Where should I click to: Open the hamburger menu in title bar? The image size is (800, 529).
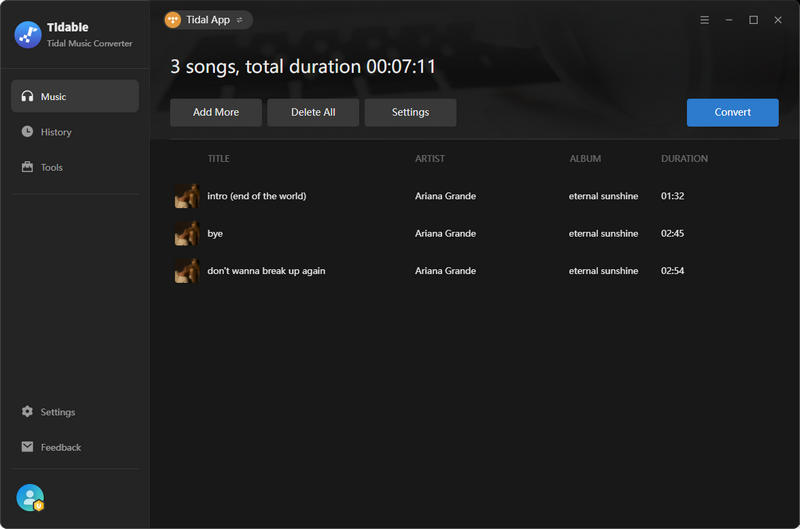coord(705,20)
